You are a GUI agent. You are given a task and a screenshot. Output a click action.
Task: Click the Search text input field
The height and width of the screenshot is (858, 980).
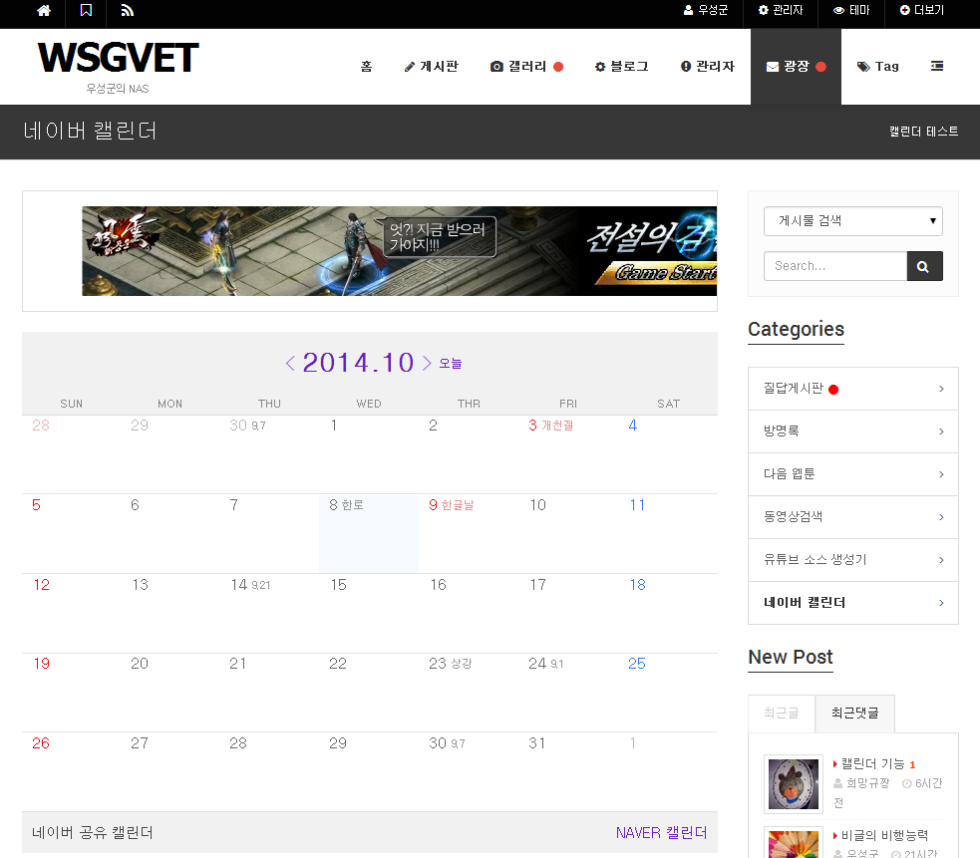tap(835, 266)
